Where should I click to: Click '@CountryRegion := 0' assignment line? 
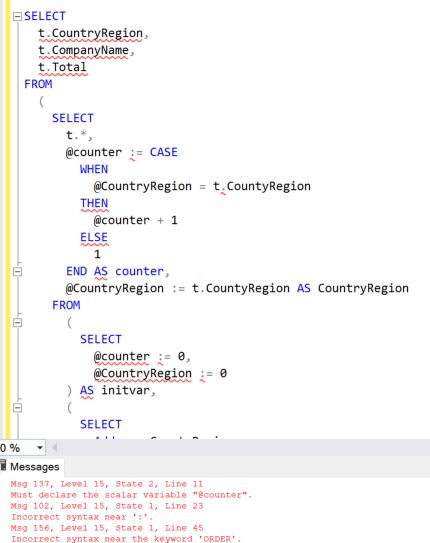point(160,373)
